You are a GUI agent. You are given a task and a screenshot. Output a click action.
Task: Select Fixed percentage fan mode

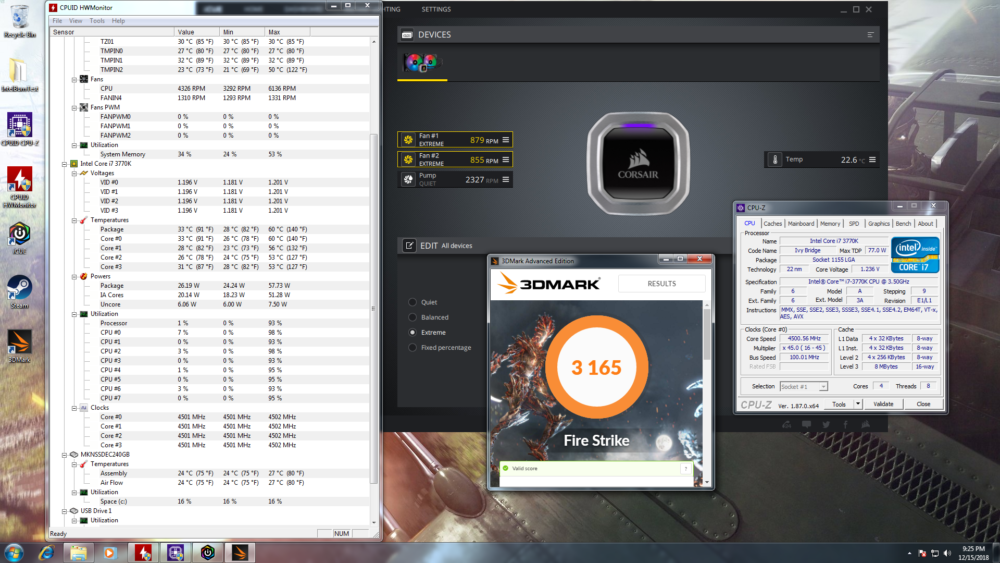click(x=412, y=347)
